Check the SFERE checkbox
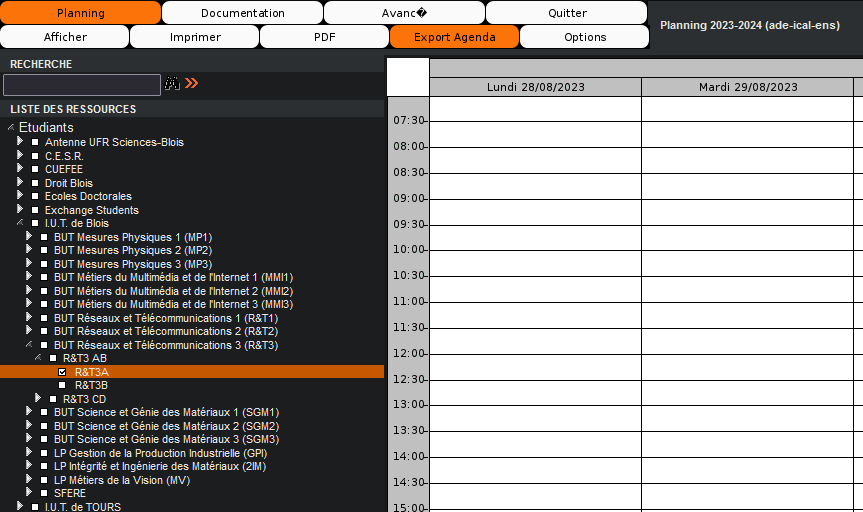The width and height of the screenshot is (863, 512). [x=44, y=493]
